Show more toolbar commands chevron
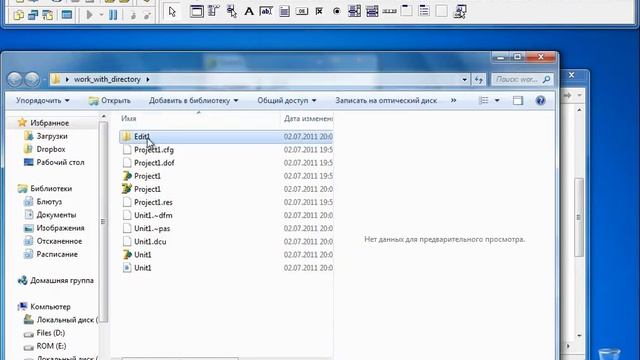The image size is (640, 360). click(x=453, y=100)
